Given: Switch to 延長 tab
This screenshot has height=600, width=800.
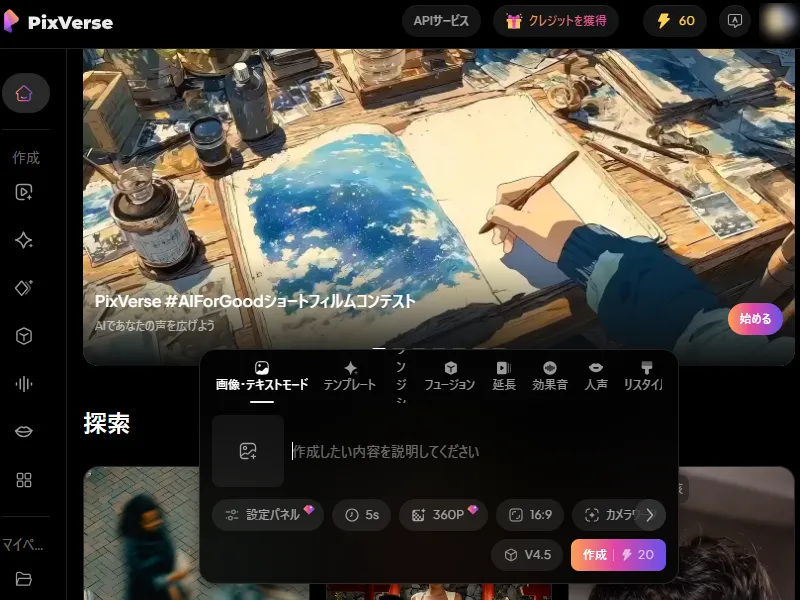Looking at the screenshot, I should pyautogui.click(x=504, y=378).
